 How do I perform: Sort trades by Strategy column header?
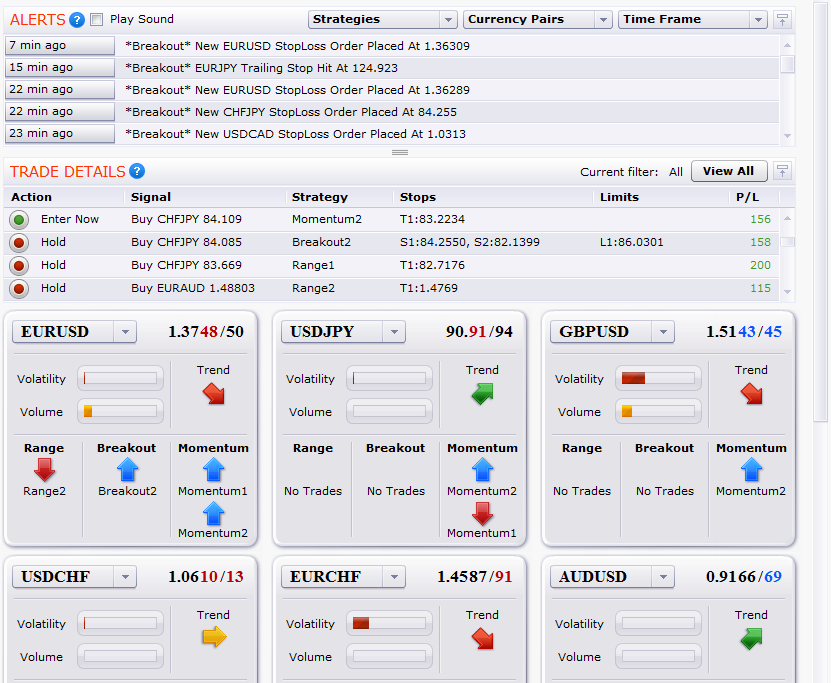(x=320, y=197)
